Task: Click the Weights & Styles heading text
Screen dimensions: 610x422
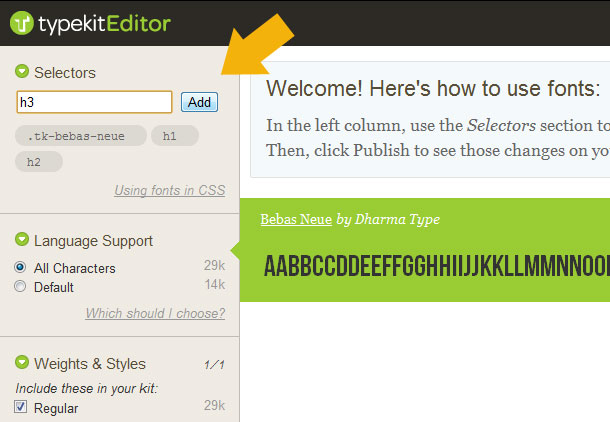Action: [90, 364]
